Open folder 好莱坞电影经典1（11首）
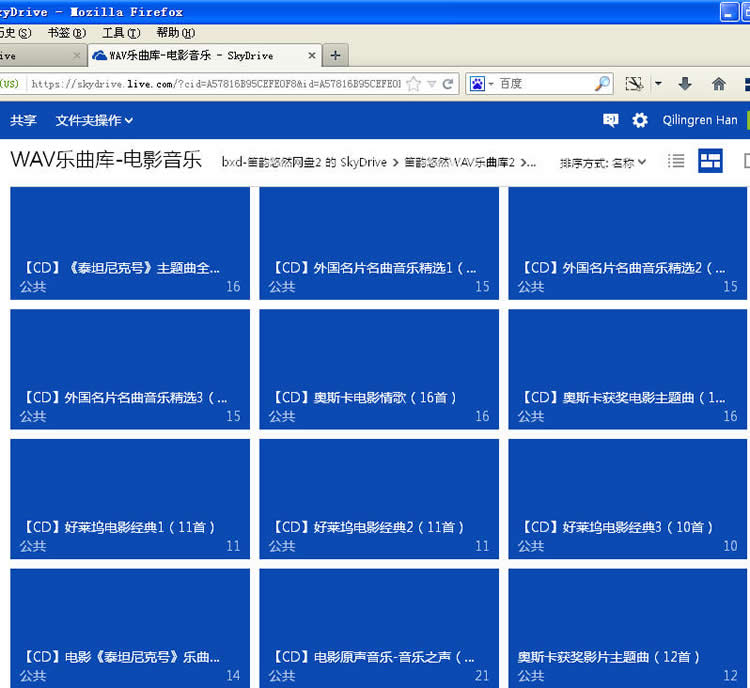 130,499
